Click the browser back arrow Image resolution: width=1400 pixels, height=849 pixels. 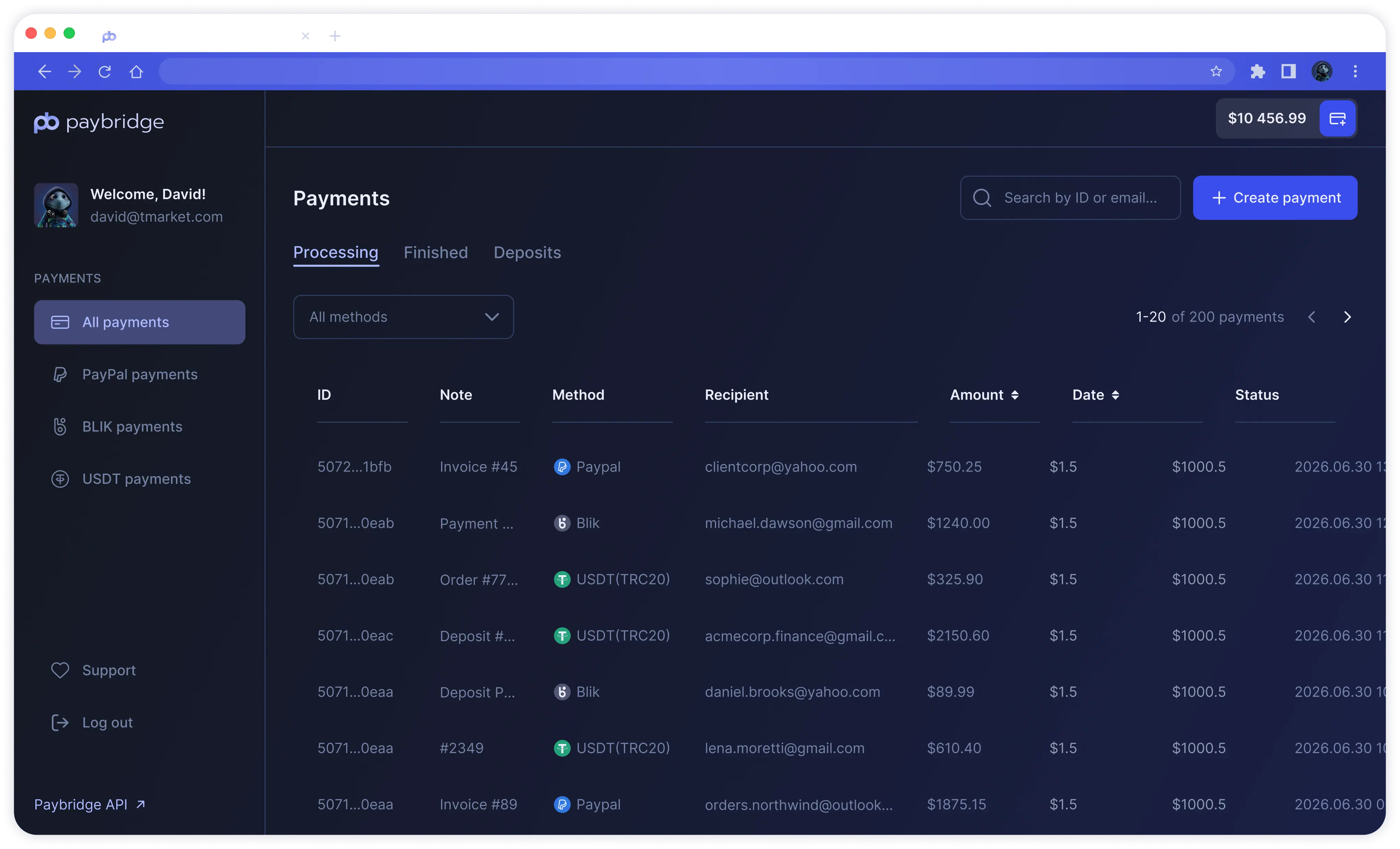[44, 72]
